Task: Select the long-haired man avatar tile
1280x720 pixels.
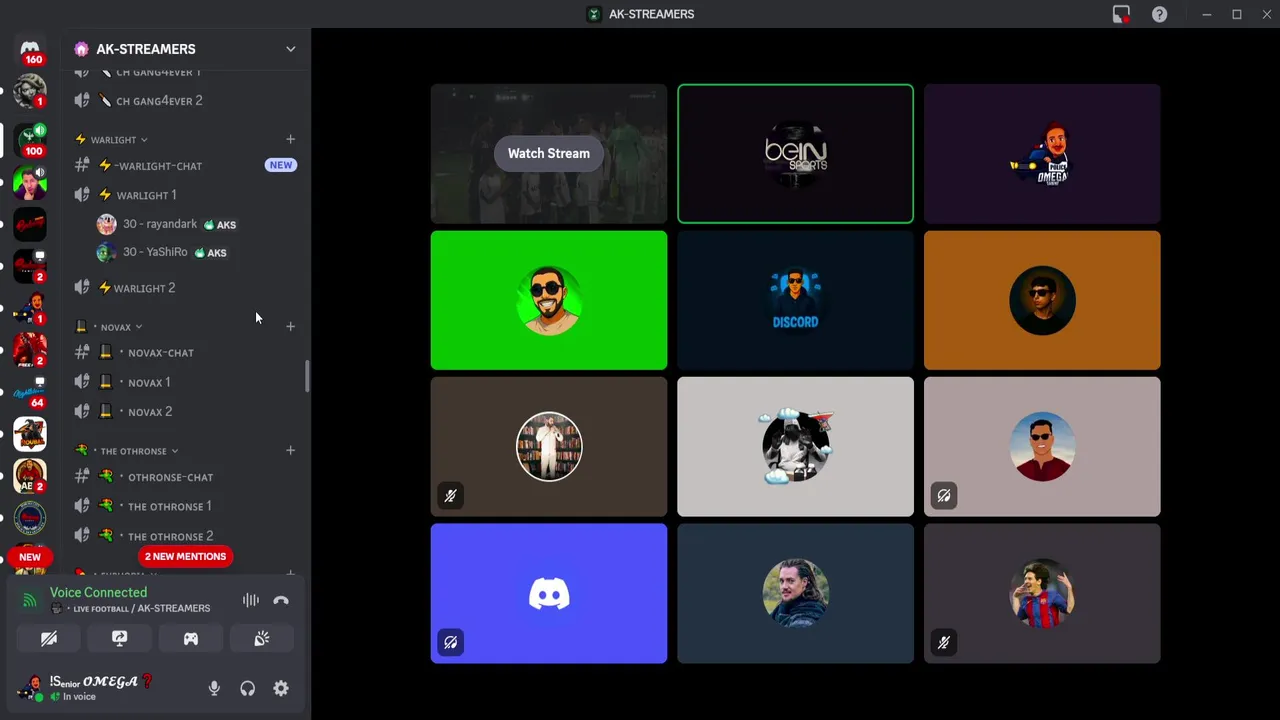Action: 795,594
